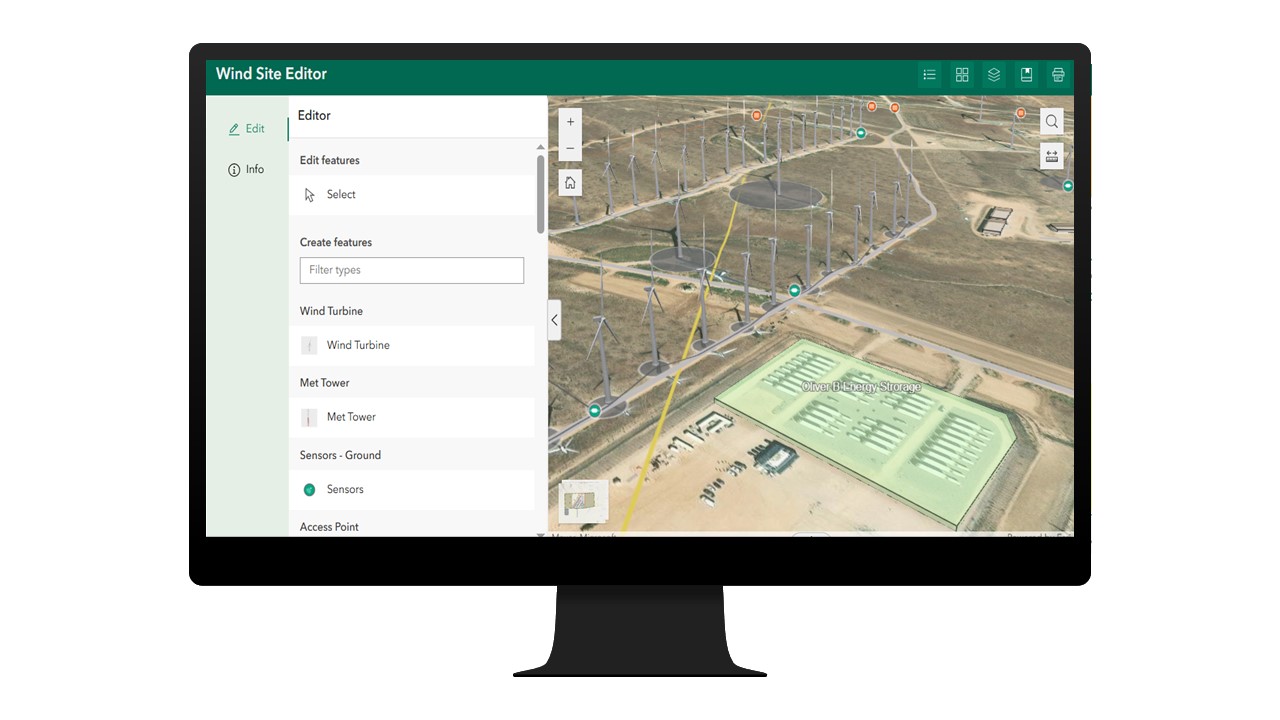
Task: Expand the Access Point section
Action: (329, 526)
